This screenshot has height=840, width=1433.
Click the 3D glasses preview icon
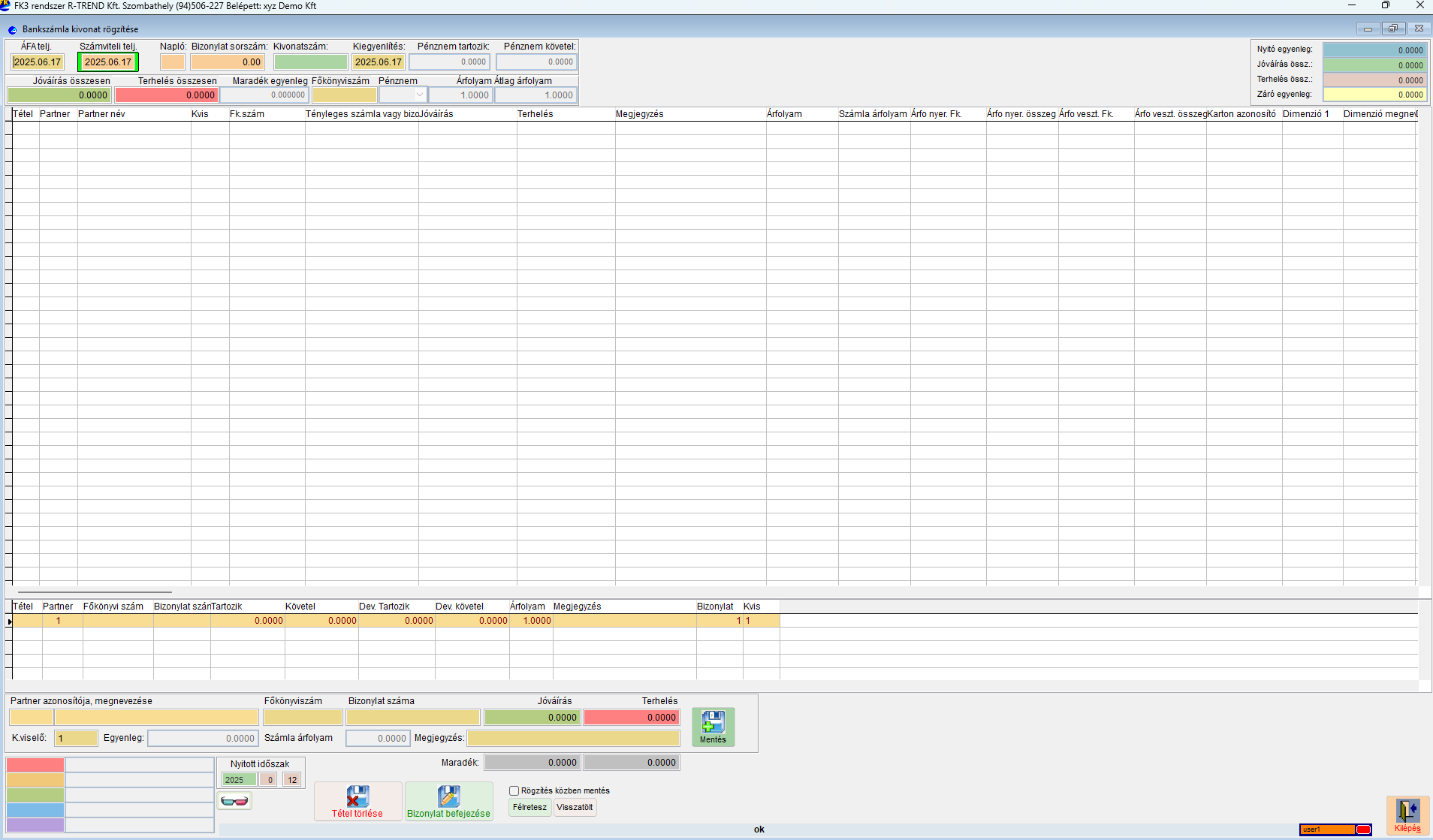coord(234,801)
